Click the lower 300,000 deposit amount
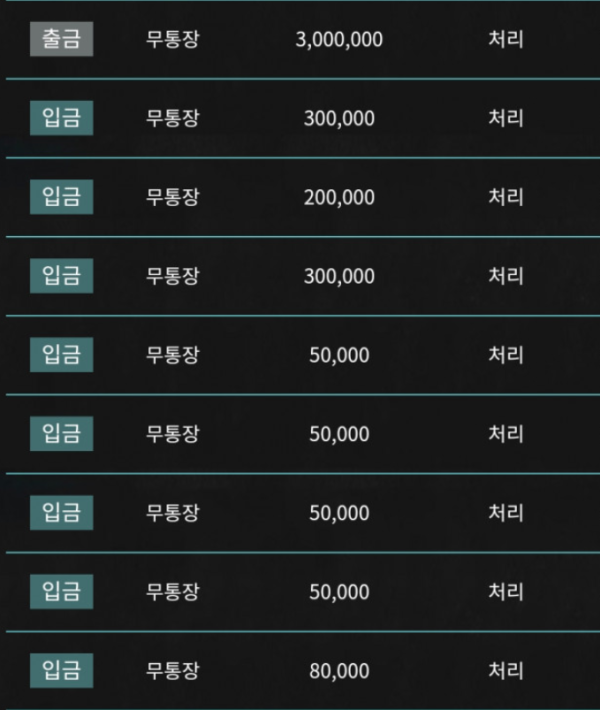Image resolution: width=600 pixels, height=710 pixels. (x=339, y=276)
